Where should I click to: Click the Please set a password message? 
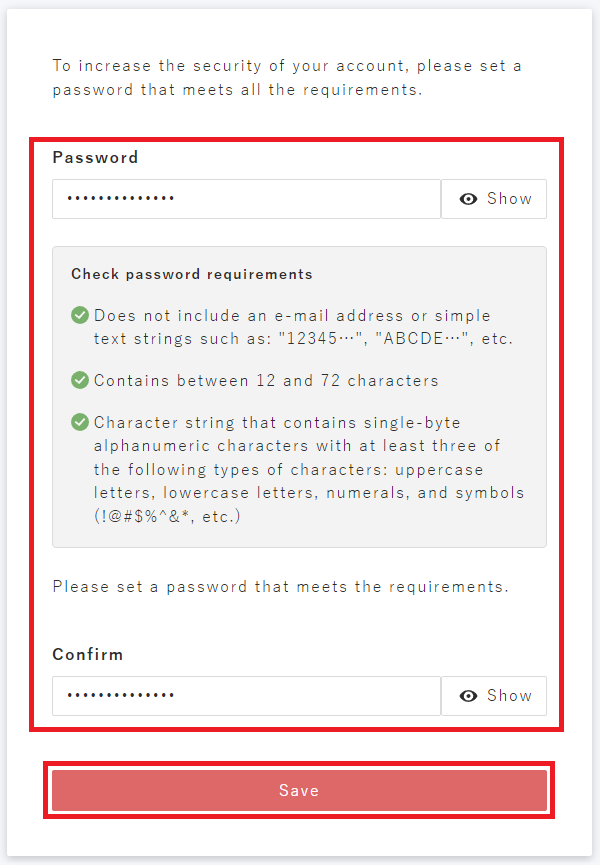(x=280, y=587)
